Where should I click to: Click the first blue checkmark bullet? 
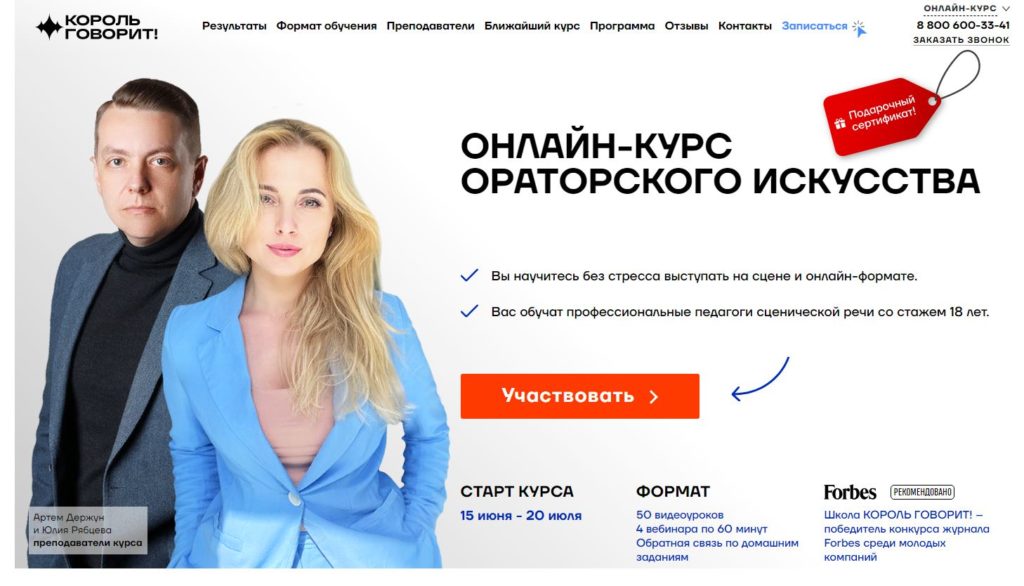tap(470, 276)
